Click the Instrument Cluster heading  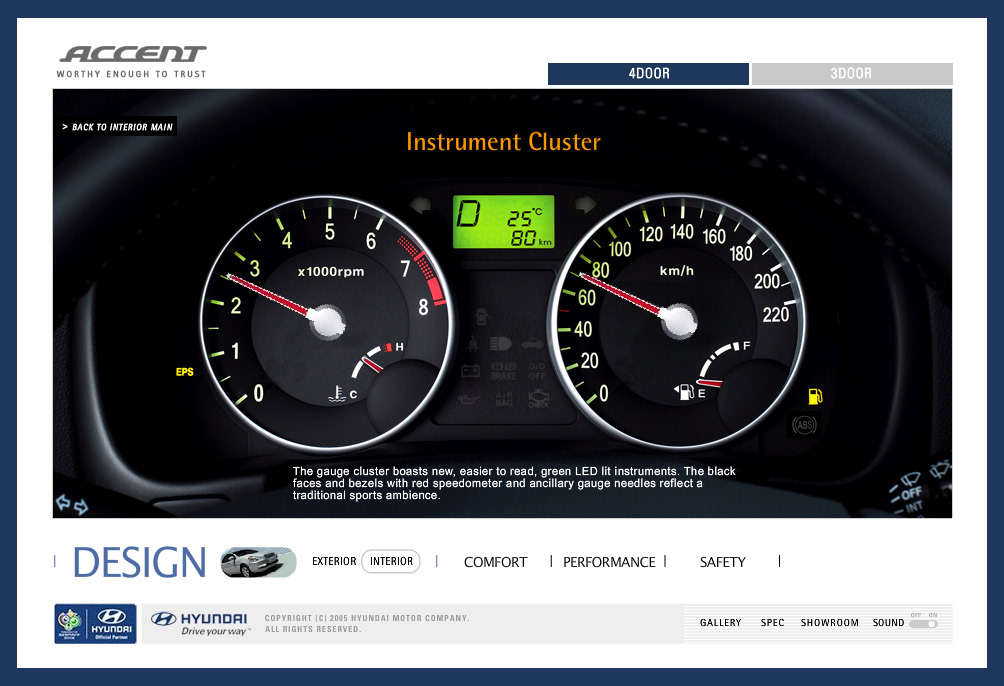coord(503,142)
